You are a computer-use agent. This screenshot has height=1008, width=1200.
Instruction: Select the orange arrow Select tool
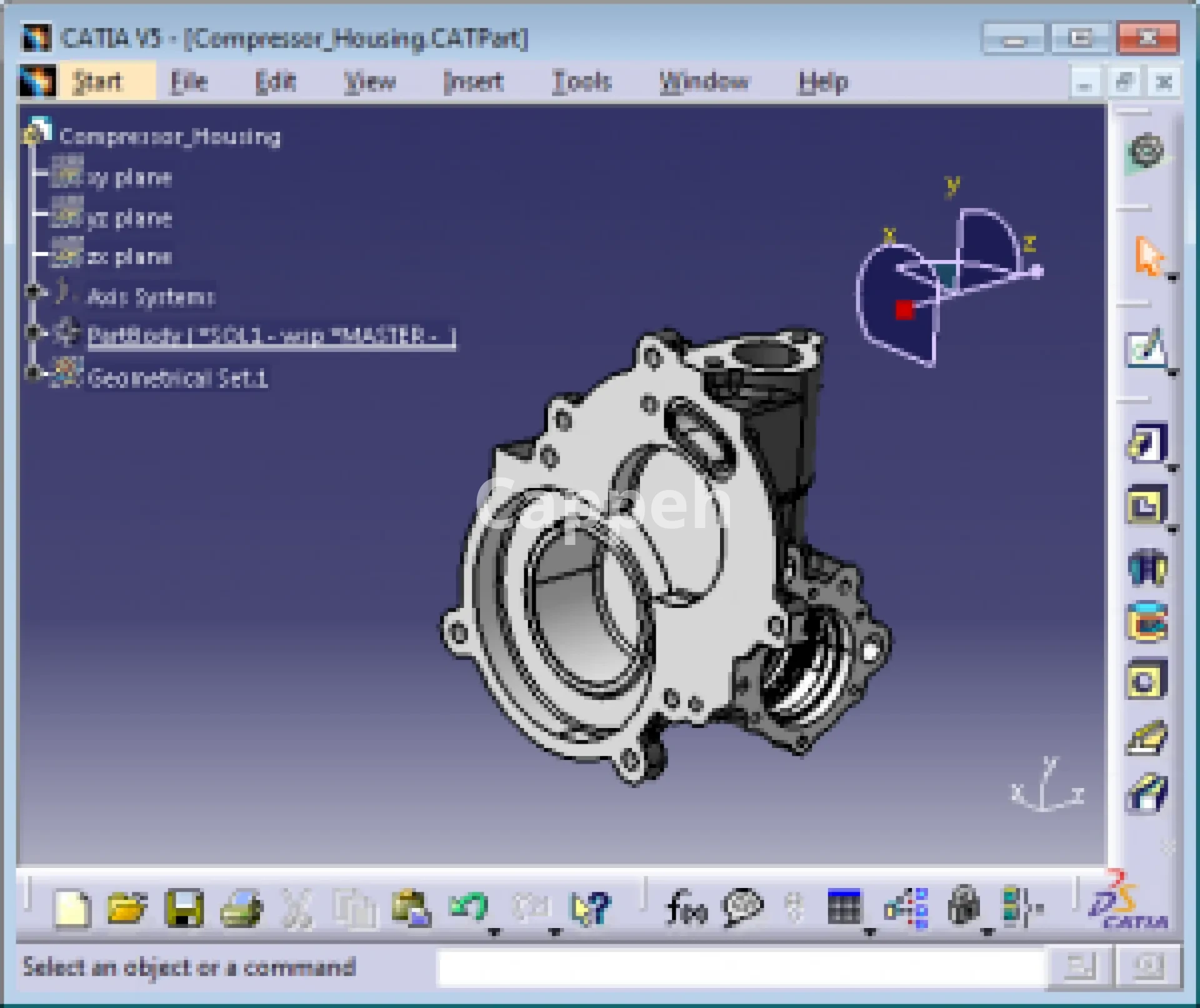(1148, 255)
